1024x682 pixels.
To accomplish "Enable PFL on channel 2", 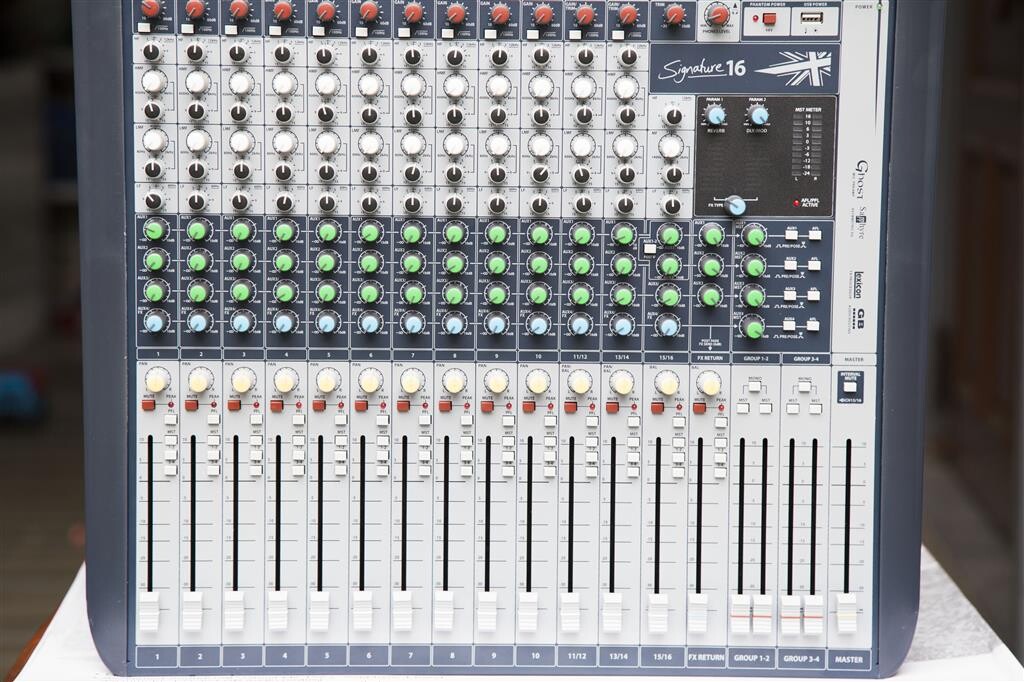I will 214,419.
